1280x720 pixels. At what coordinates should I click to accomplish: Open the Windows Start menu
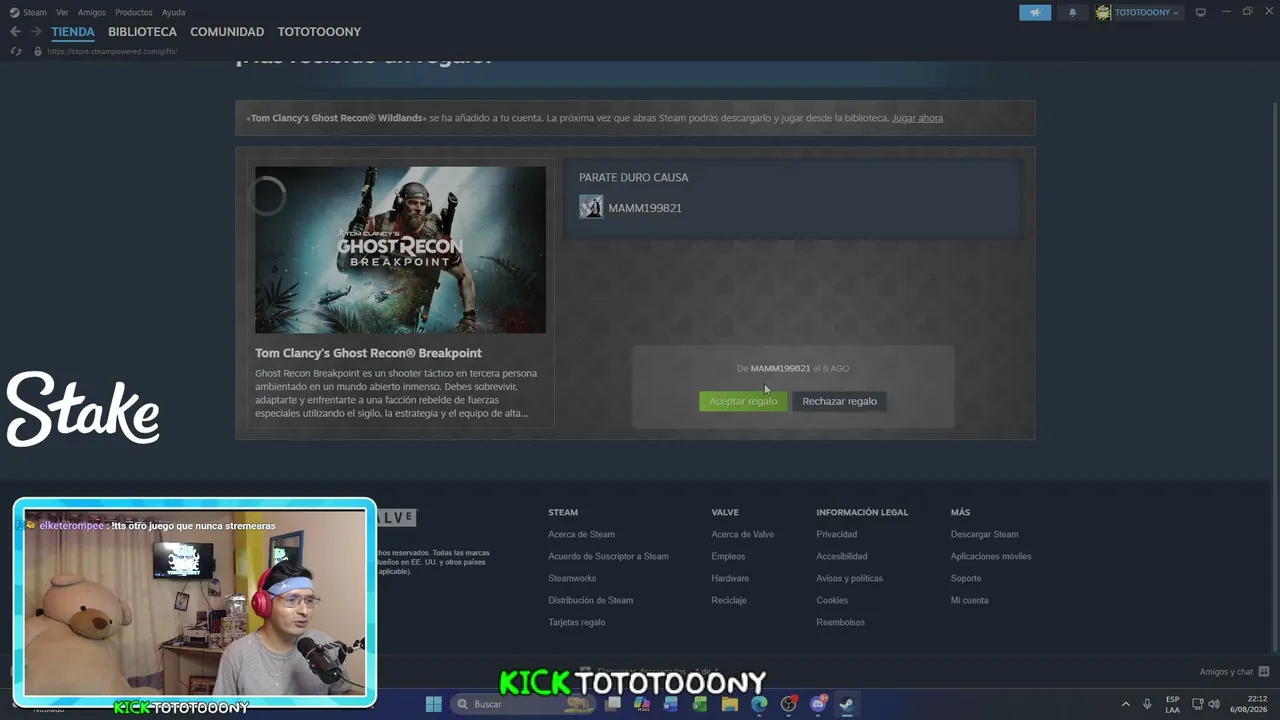pyautogui.click(x=434, y=704)
